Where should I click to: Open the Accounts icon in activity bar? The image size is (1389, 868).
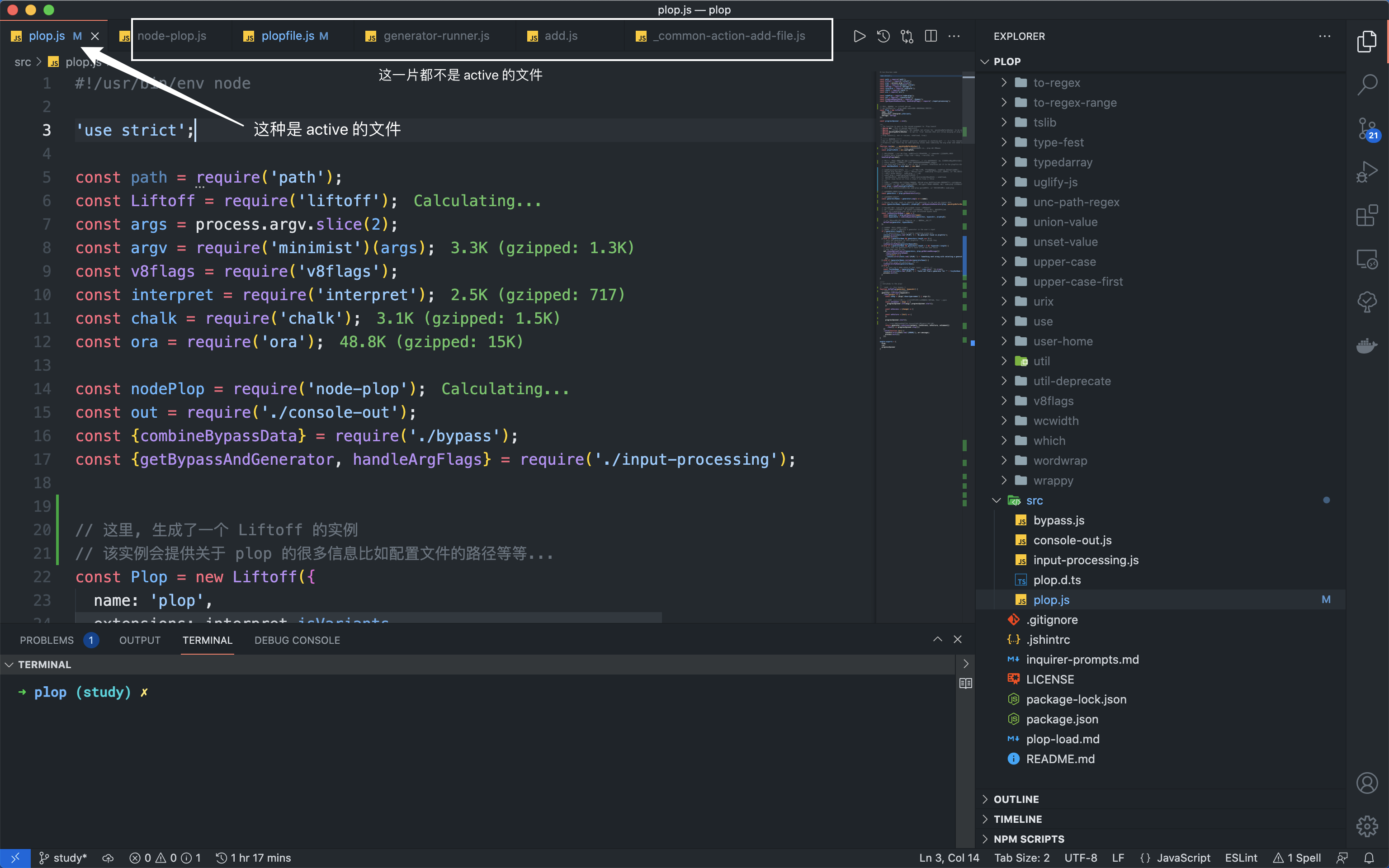click(1366, 783)
